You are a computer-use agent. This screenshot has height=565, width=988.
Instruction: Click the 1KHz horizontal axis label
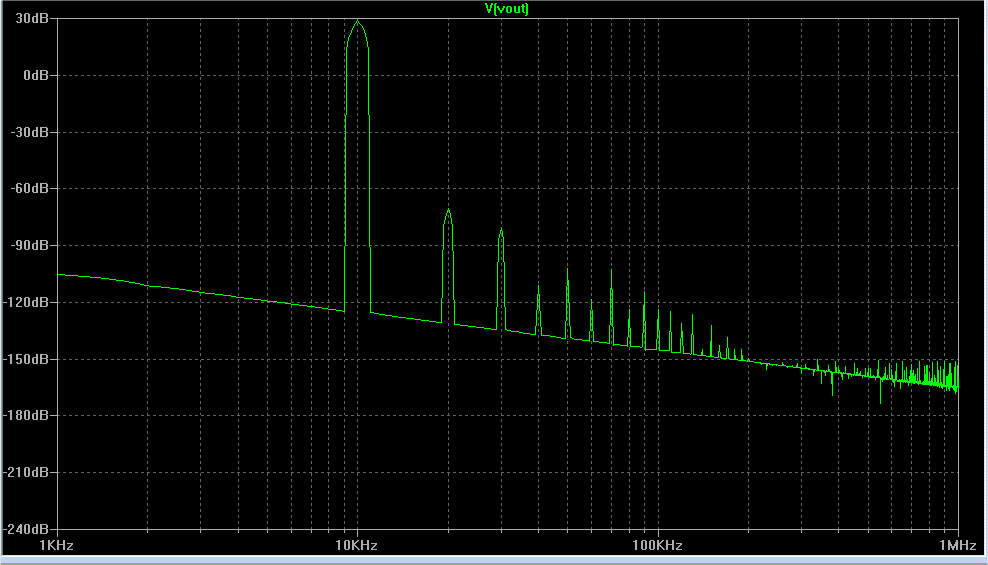[57, 545]
